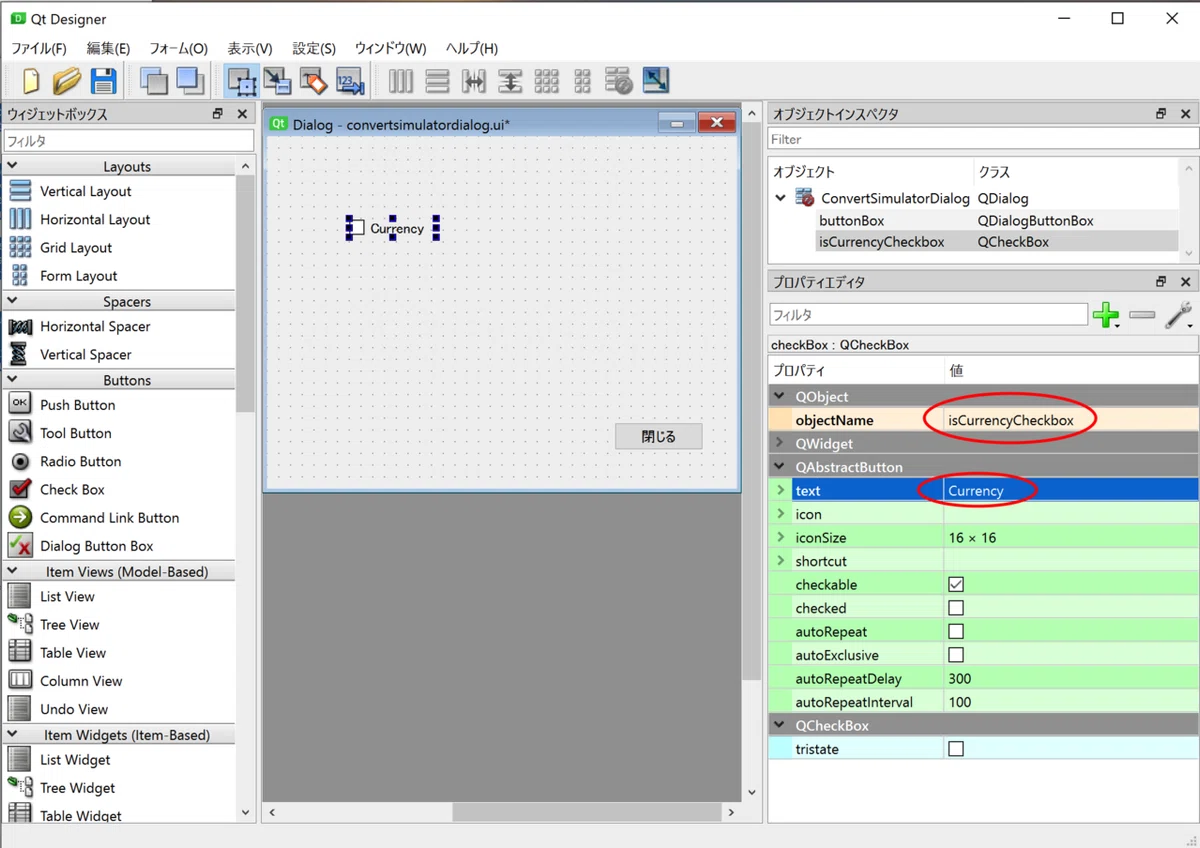This screenshot has width=1200, height=848.
Task: Enable the autoRepeat property checkbox
Action: coord(956,631)
